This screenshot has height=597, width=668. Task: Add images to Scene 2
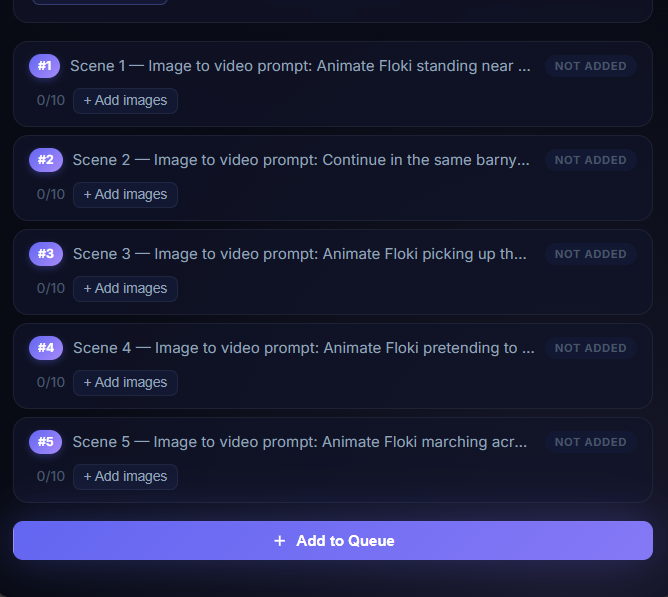[125, 195]
